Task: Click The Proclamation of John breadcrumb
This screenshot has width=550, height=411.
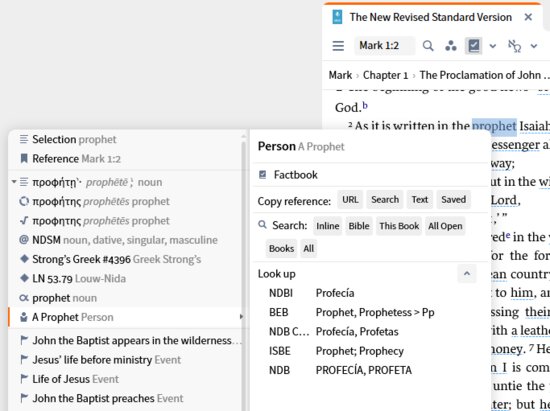Action: coord(484,75)
